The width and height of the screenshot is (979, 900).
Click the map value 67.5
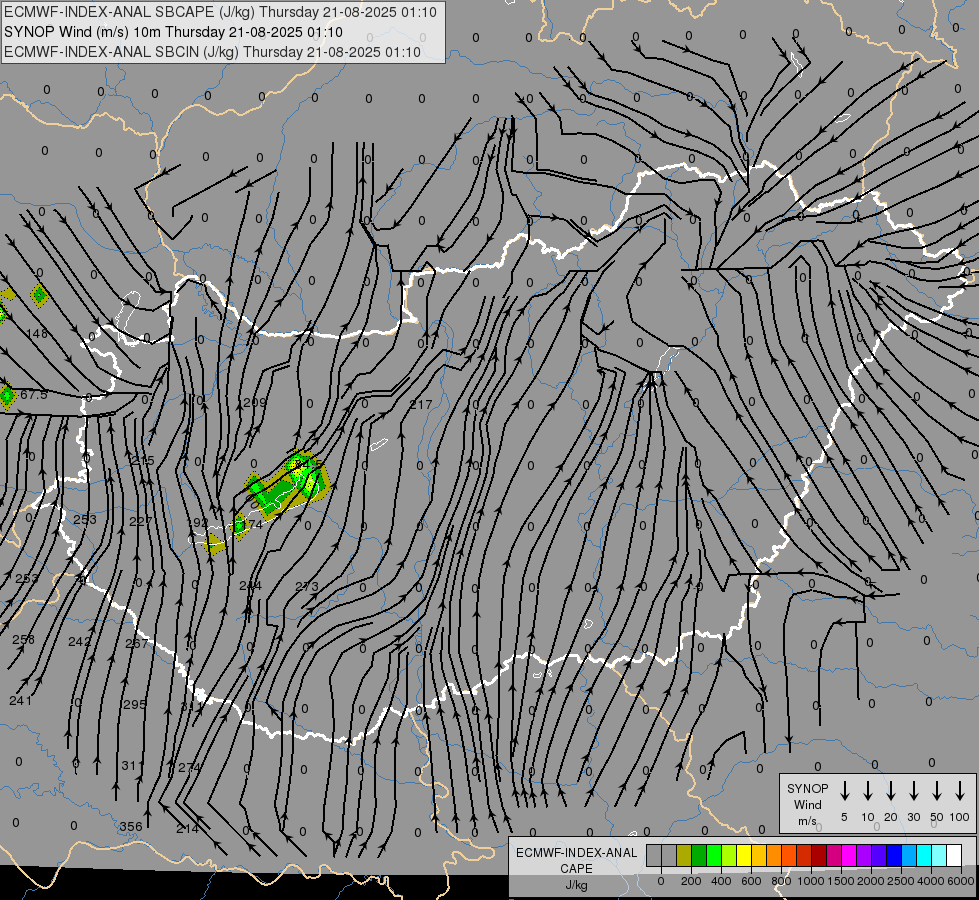coord(34,395)
